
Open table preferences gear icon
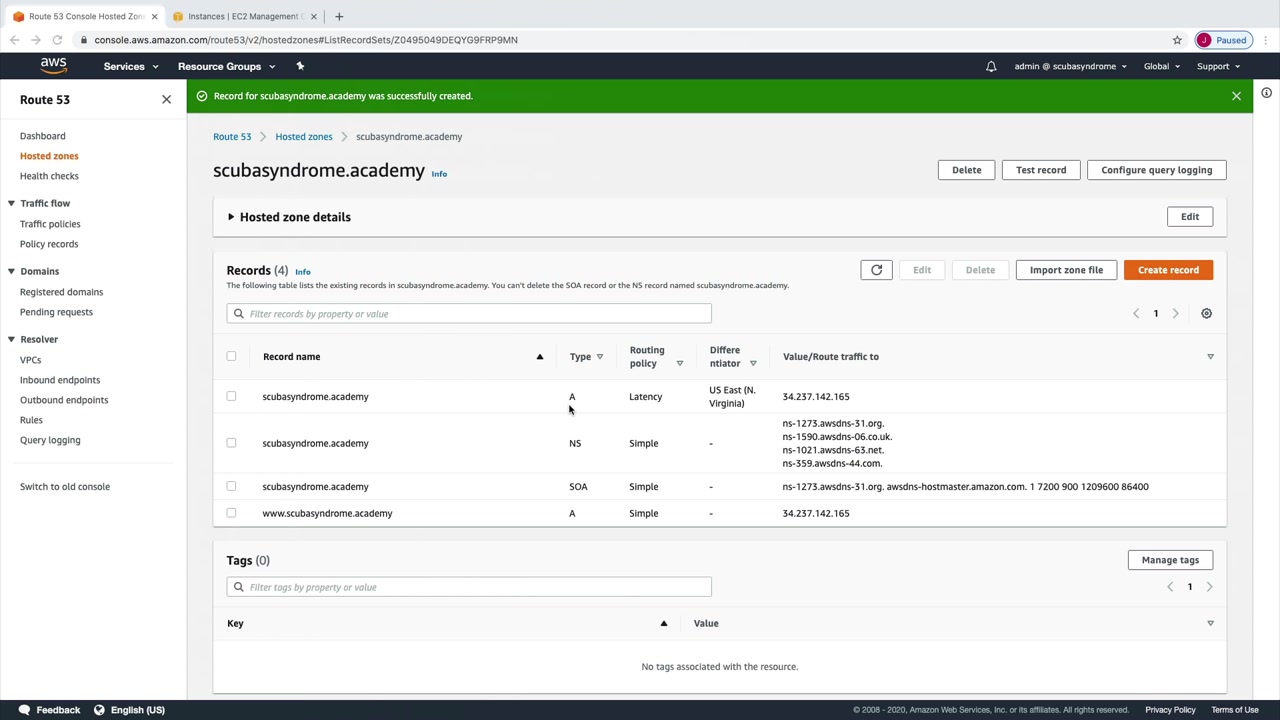1206,313
